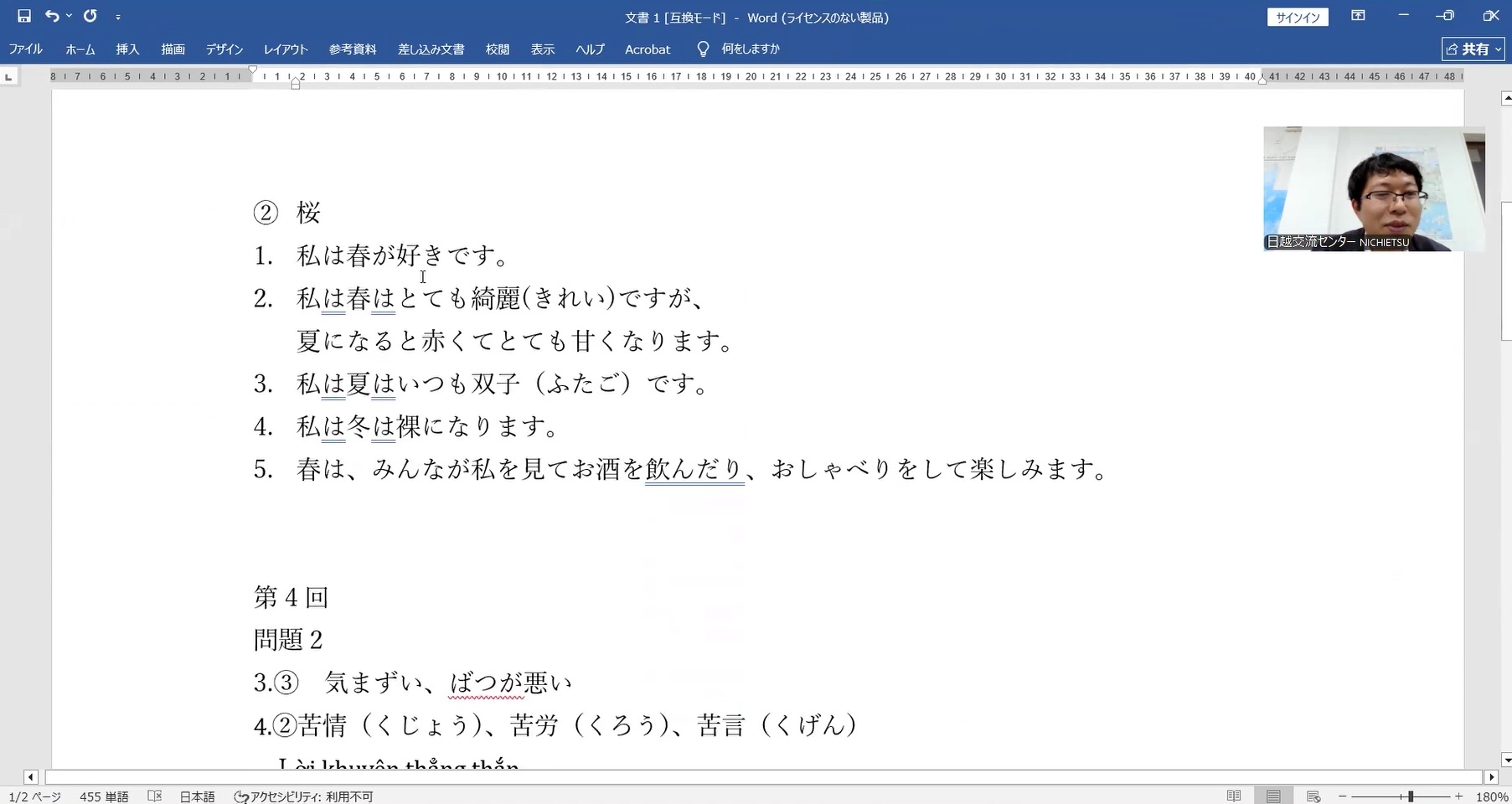Click the lightbulb Tell Me icon
The height and width of the screenshot is (804, 1512).
[703, 49]
